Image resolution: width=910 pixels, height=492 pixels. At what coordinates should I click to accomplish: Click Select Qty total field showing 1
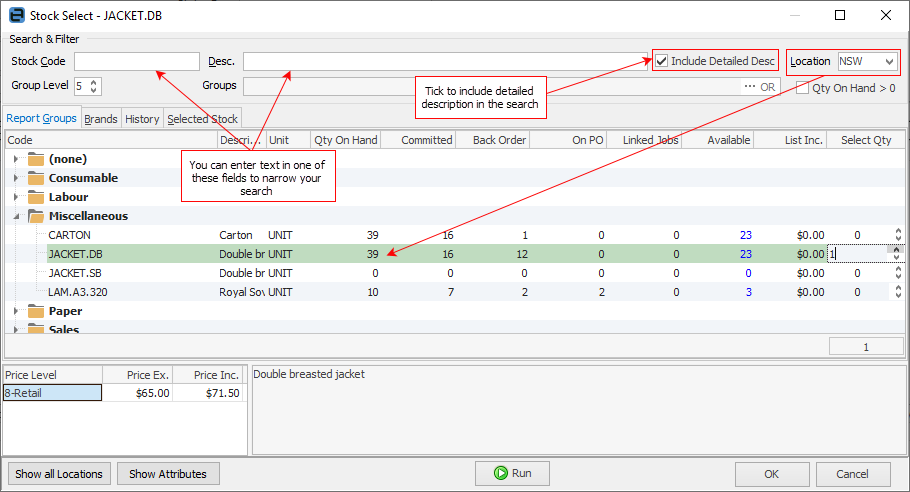866,347
